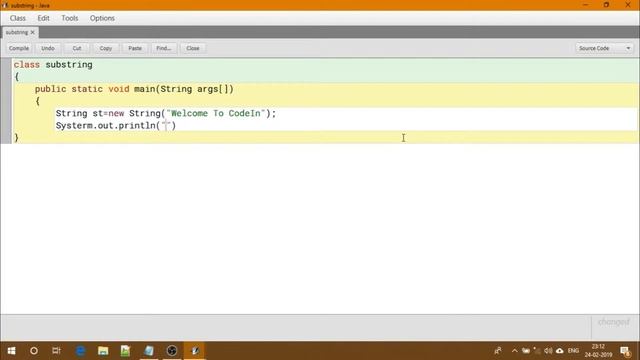Image resolution: width=640 pixels, height=360 pixels.
Task: Open the Find... search
Action: pos(164,48)
